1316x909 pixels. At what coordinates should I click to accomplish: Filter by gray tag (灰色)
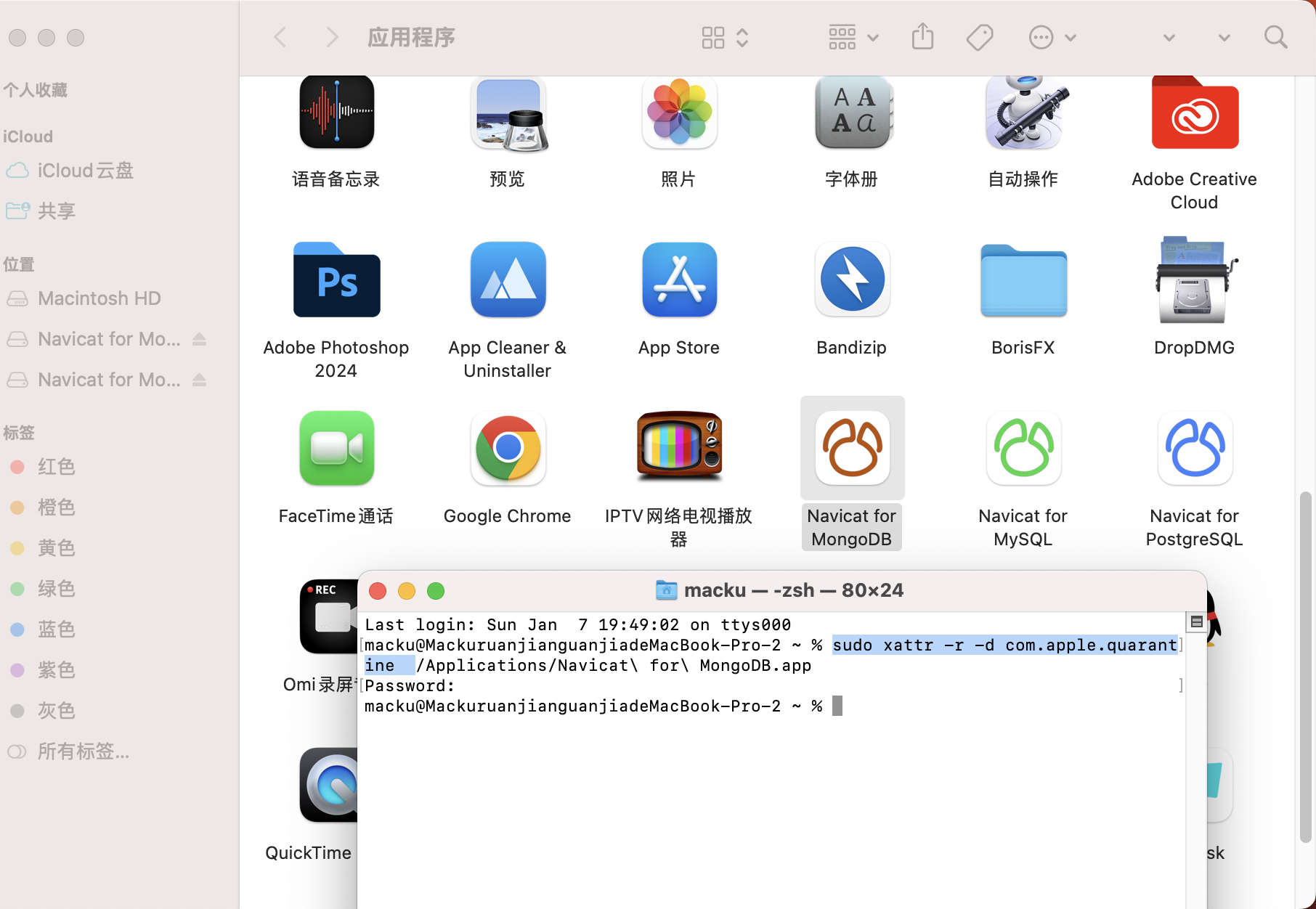(42, 711)
